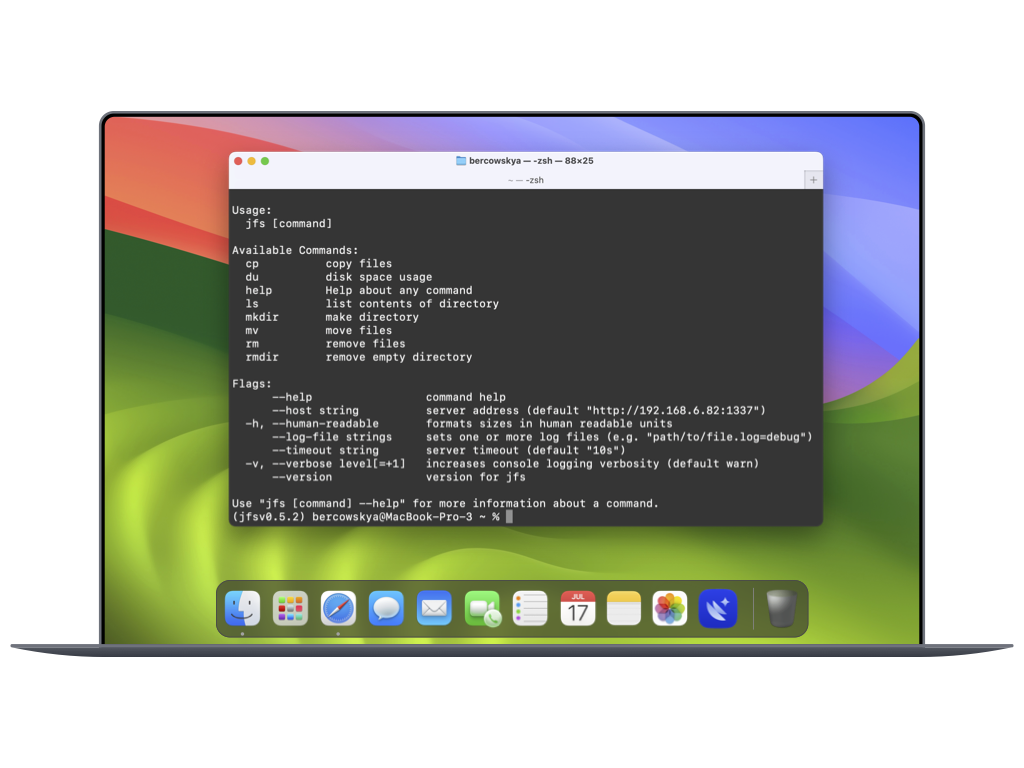Click the folder proxy icon in title bar
Screen dimensions: 1024x768
pos(461,161)
